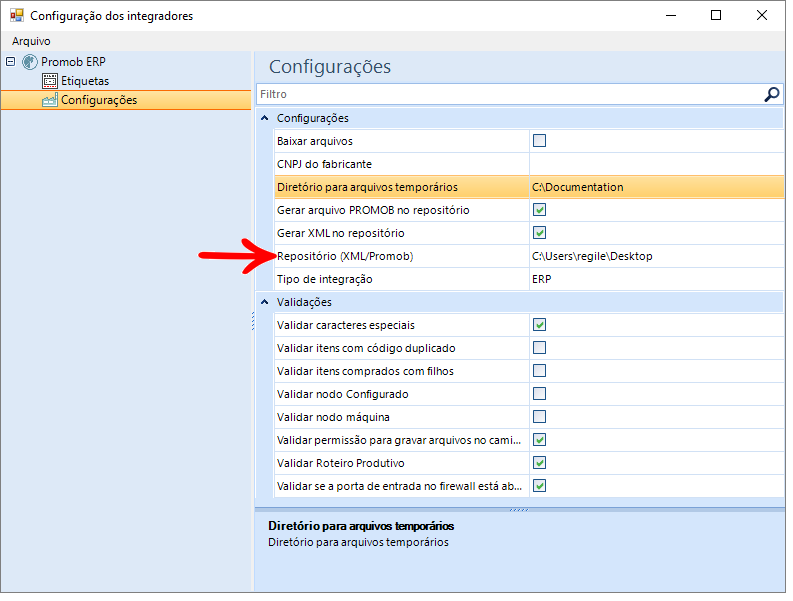This screenshot has height=601, width=793.
Task: Click the Etiquetas label icon
Action: tap(50, 80)
